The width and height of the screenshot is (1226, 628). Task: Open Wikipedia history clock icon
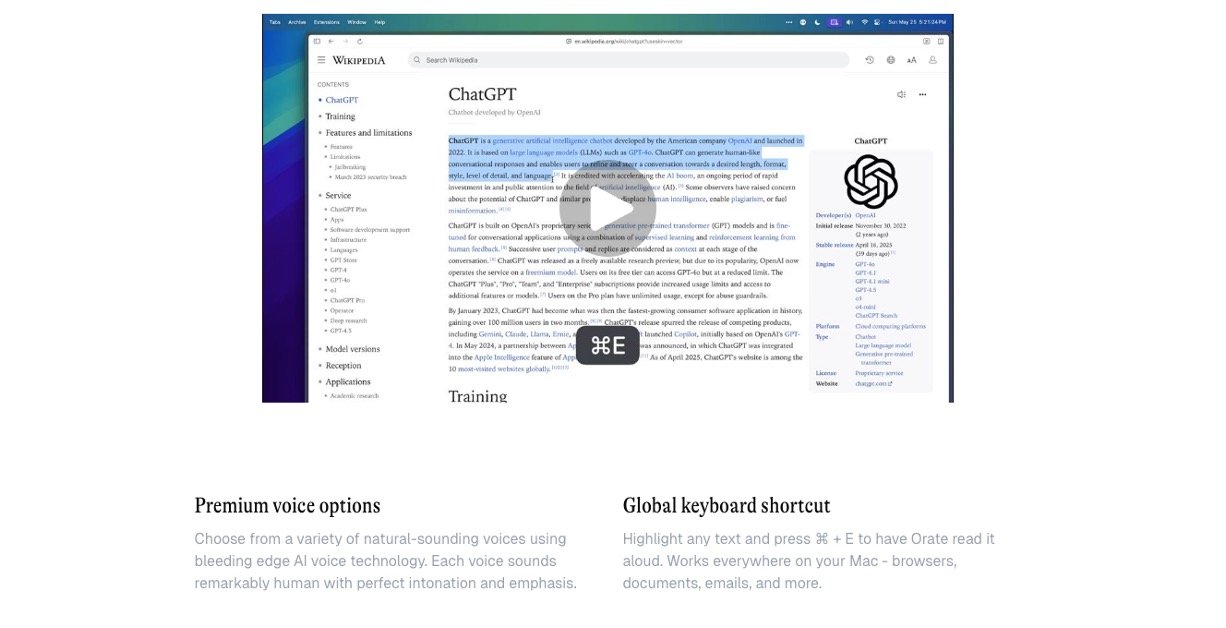tap(869, 60)
